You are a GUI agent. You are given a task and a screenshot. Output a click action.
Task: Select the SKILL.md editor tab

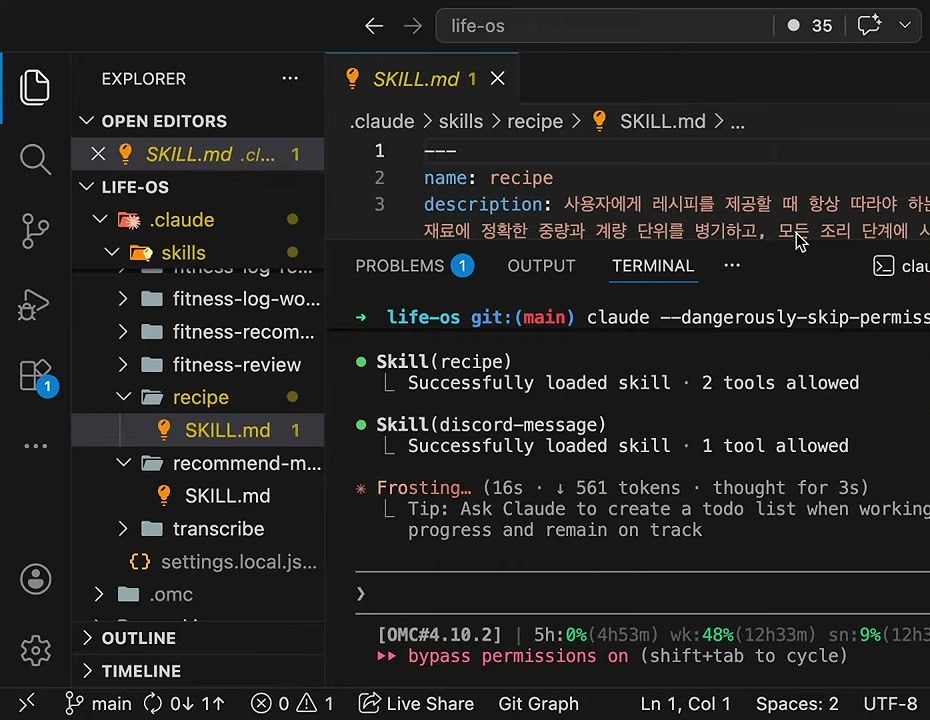click(422, 78)
